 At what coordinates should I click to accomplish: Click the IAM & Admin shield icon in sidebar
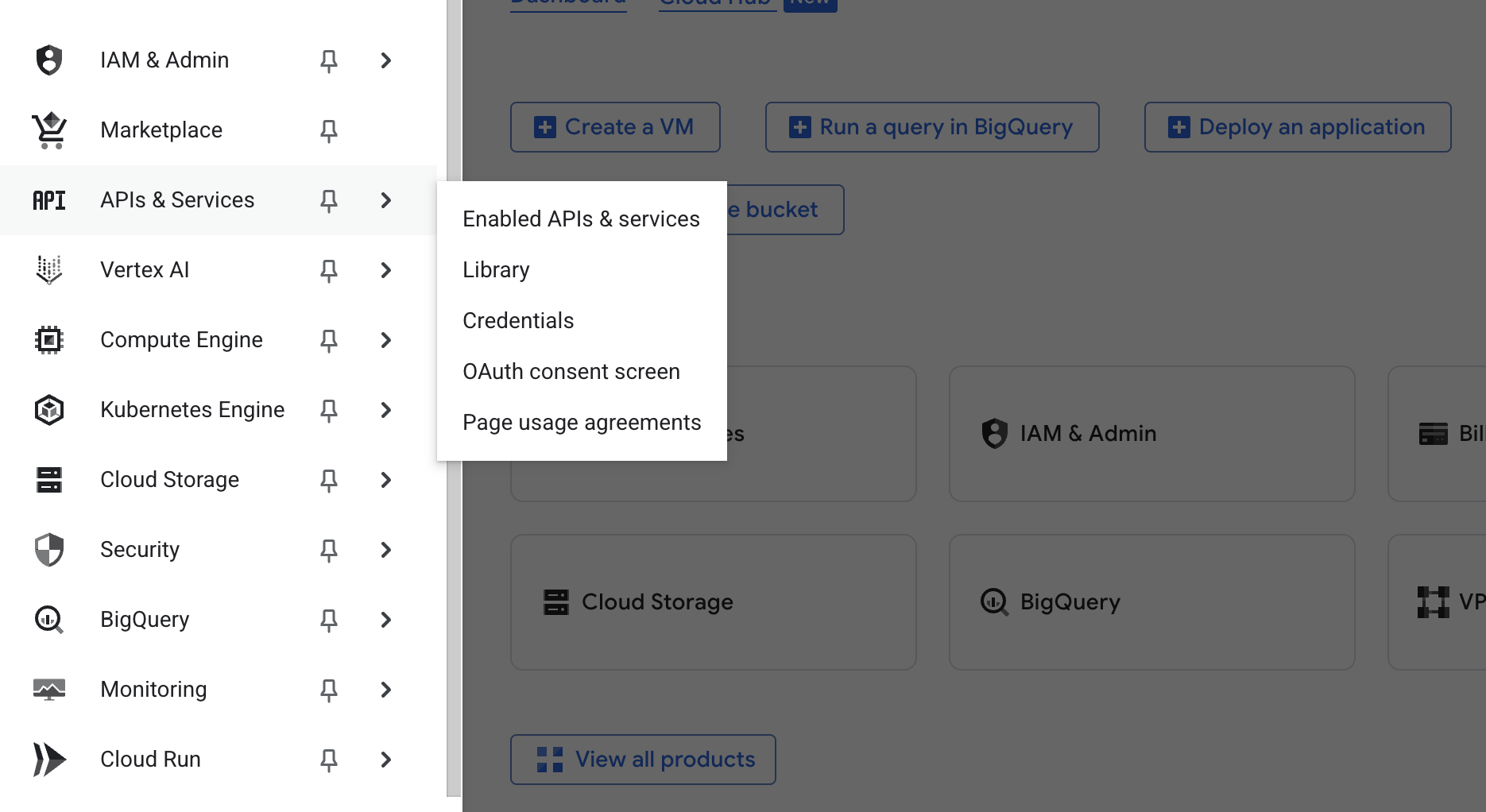(49, 60)
